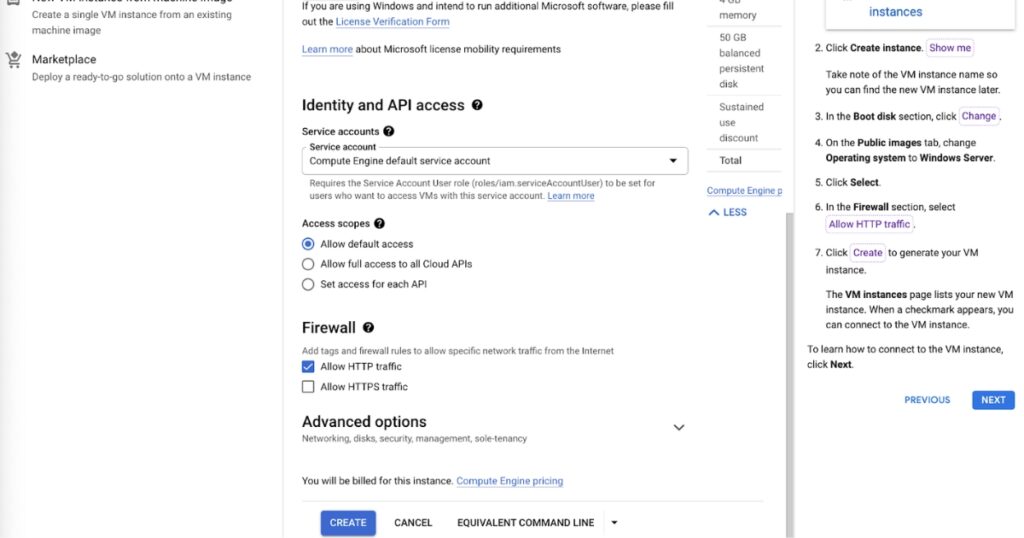Click help icon beside Identity and API access
Viewport: 1024px width, 538px height.
pos(477,105)
